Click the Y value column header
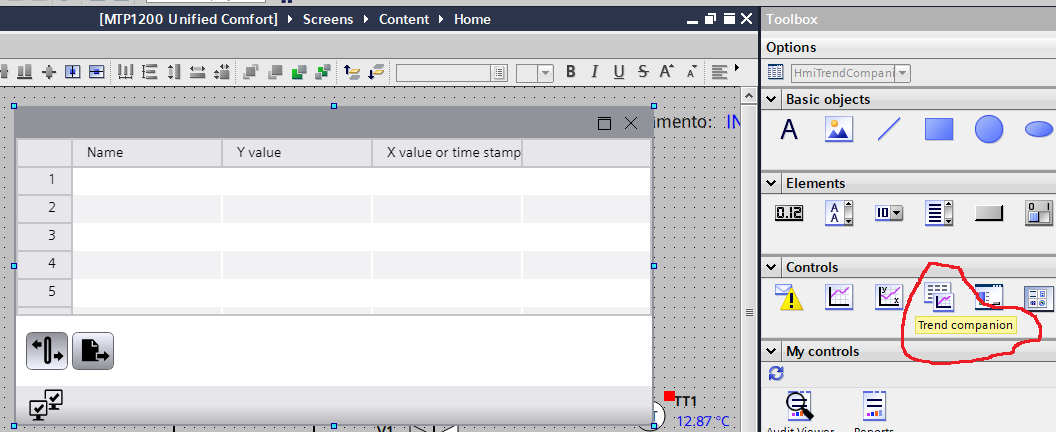Screen dimensions: 1056x432 coord(297,153)
